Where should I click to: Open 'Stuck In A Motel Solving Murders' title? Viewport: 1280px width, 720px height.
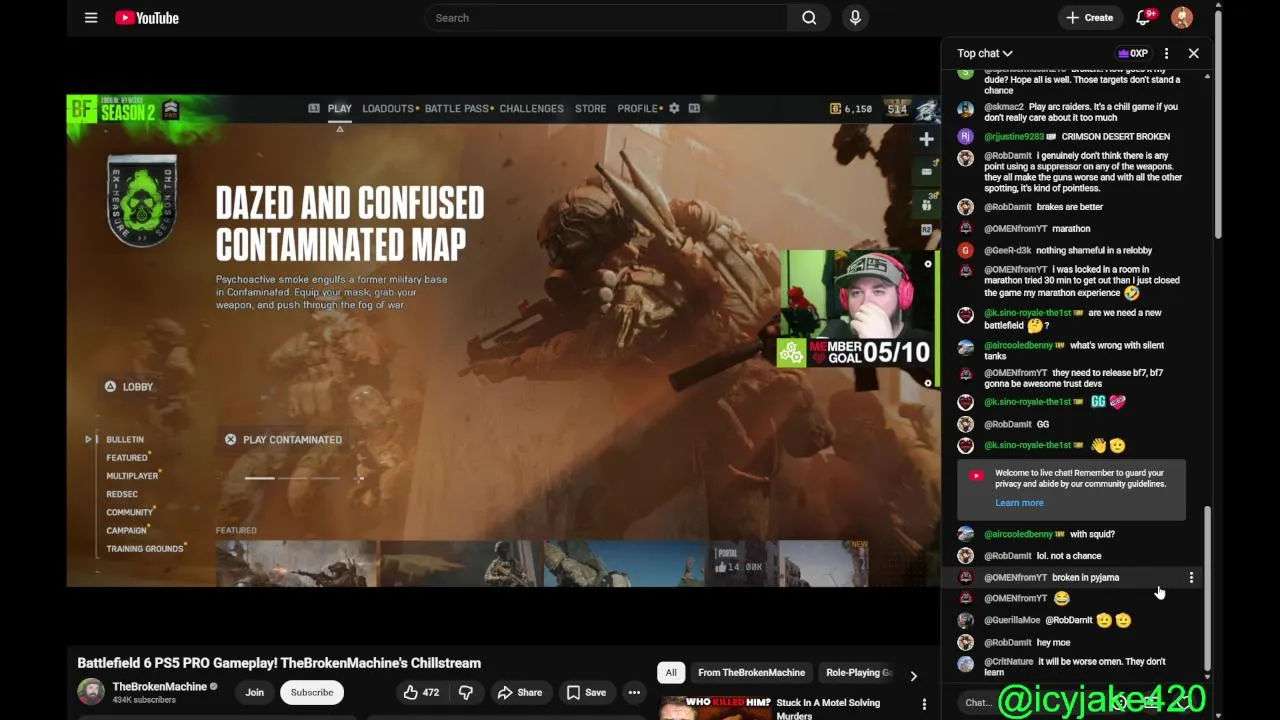coord(828,709)
